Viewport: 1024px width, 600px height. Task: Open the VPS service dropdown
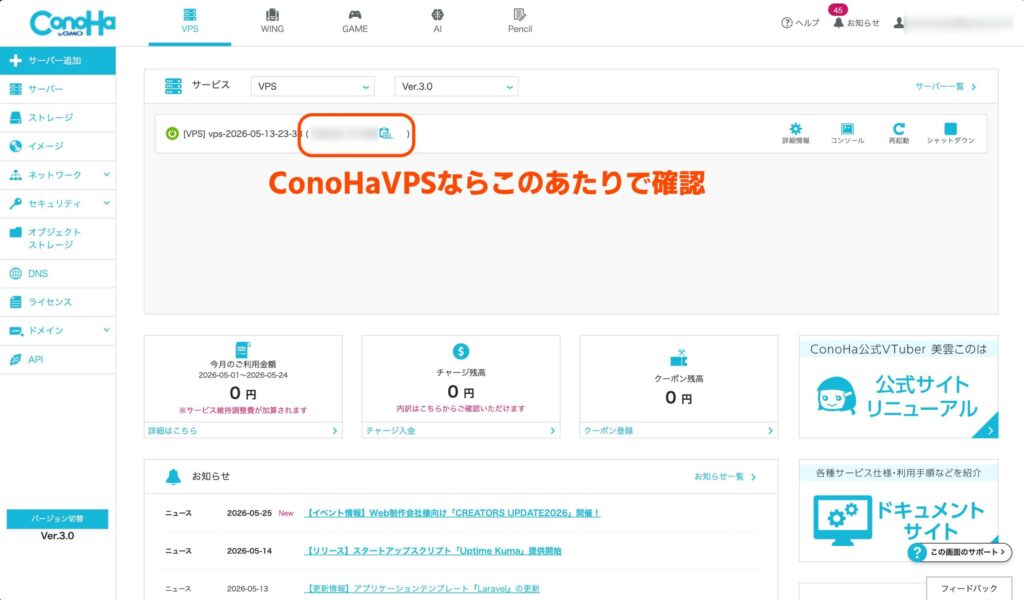pyautogui.click(x=312, y=86)
